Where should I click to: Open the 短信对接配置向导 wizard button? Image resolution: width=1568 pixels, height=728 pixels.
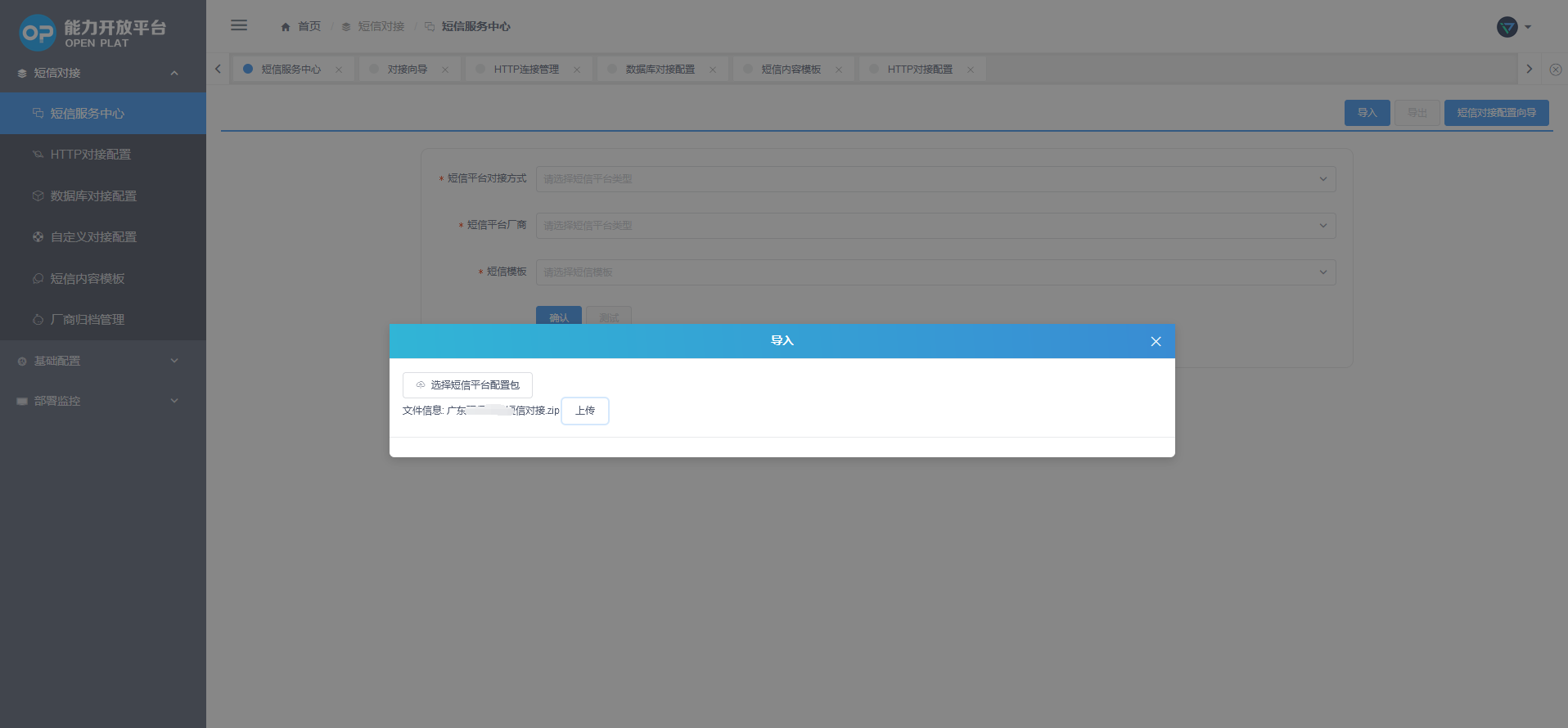tap(1497, 113)
